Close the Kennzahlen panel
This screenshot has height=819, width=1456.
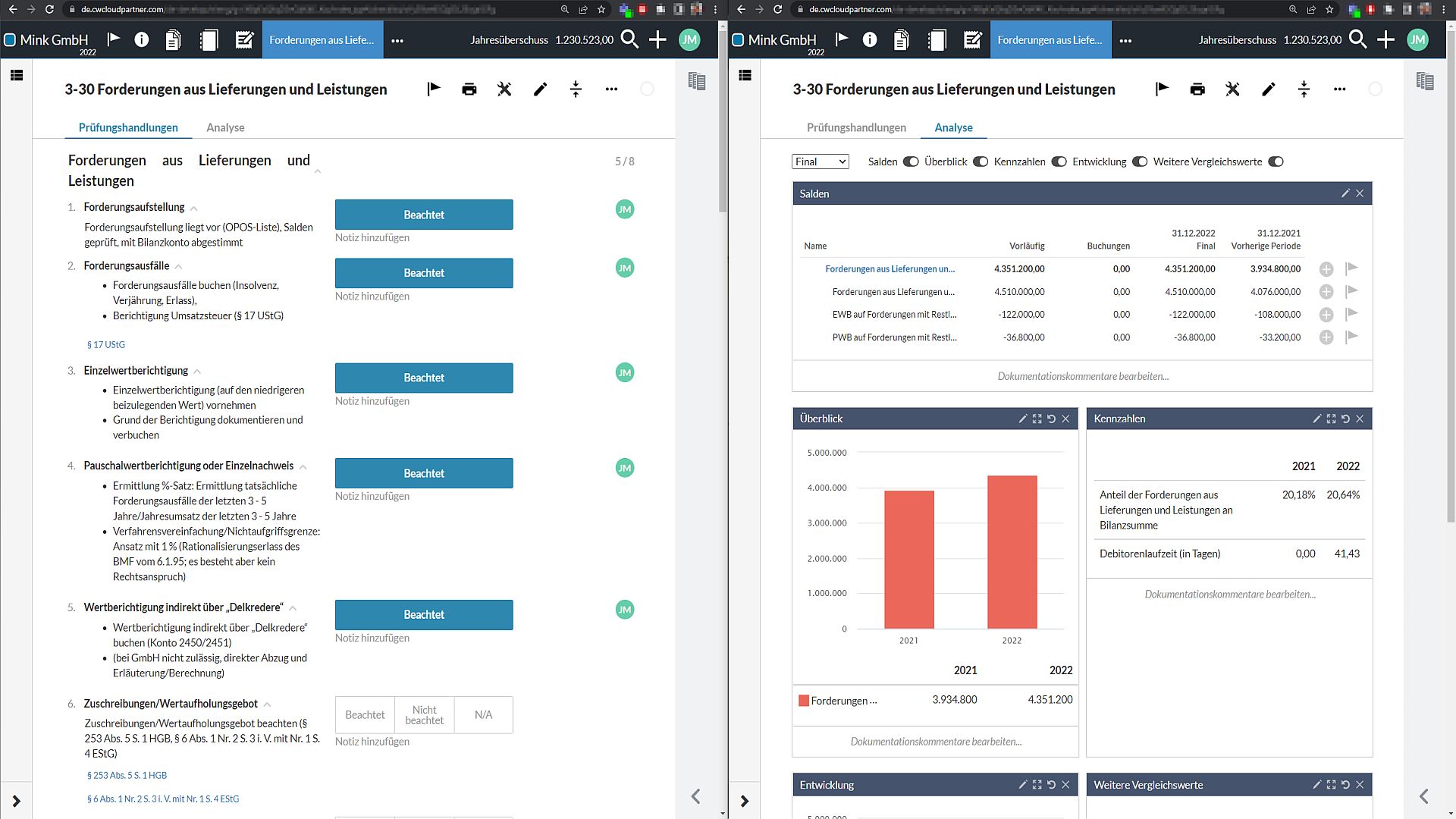[x=1360, y=419]
